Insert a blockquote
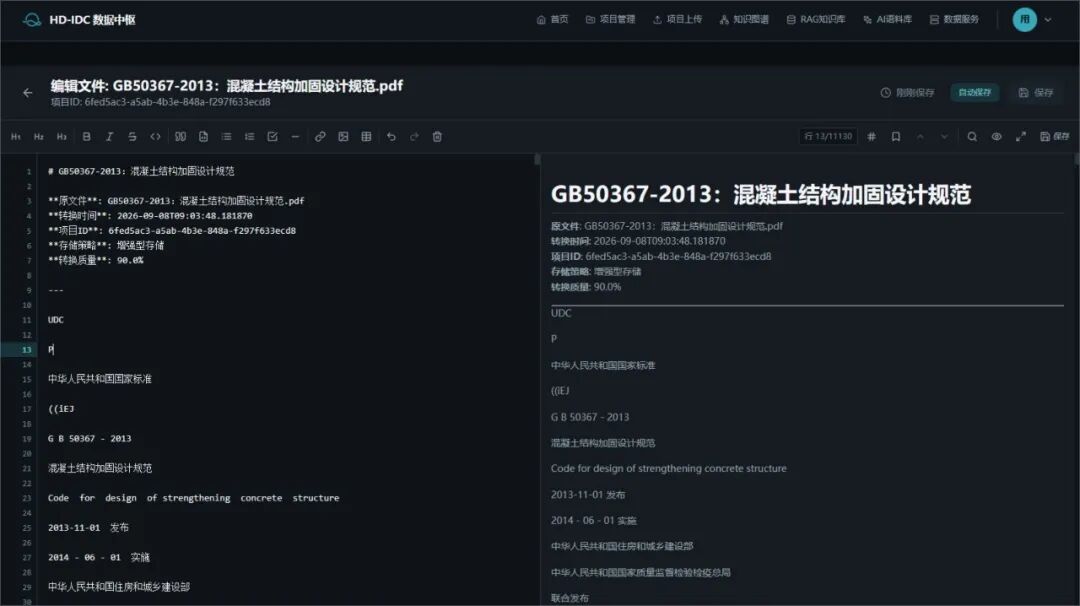Screen dimensions: 1080x606 (x=180, y=136)
